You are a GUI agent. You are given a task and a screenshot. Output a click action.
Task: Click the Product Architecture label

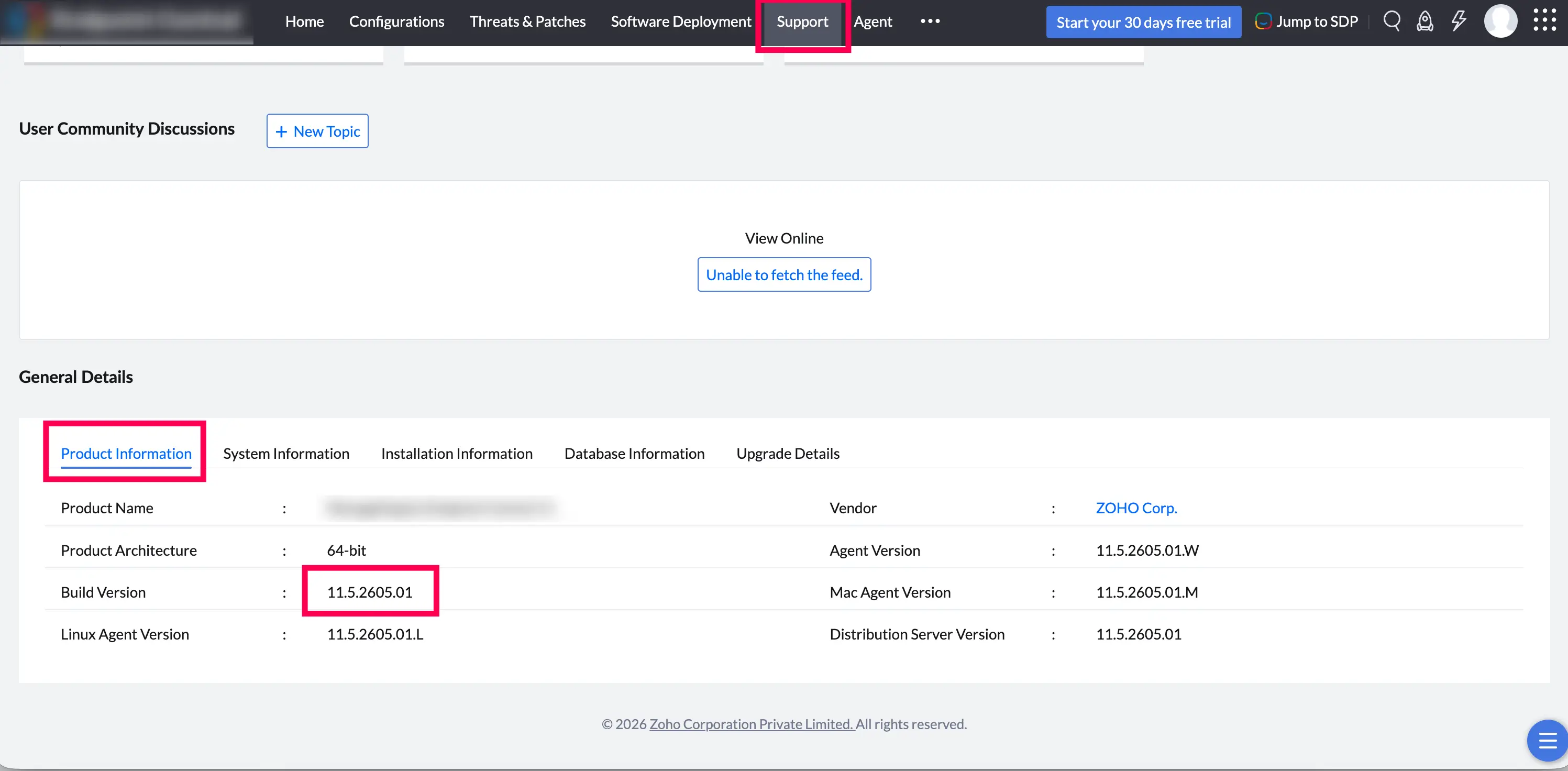point(128,550)
